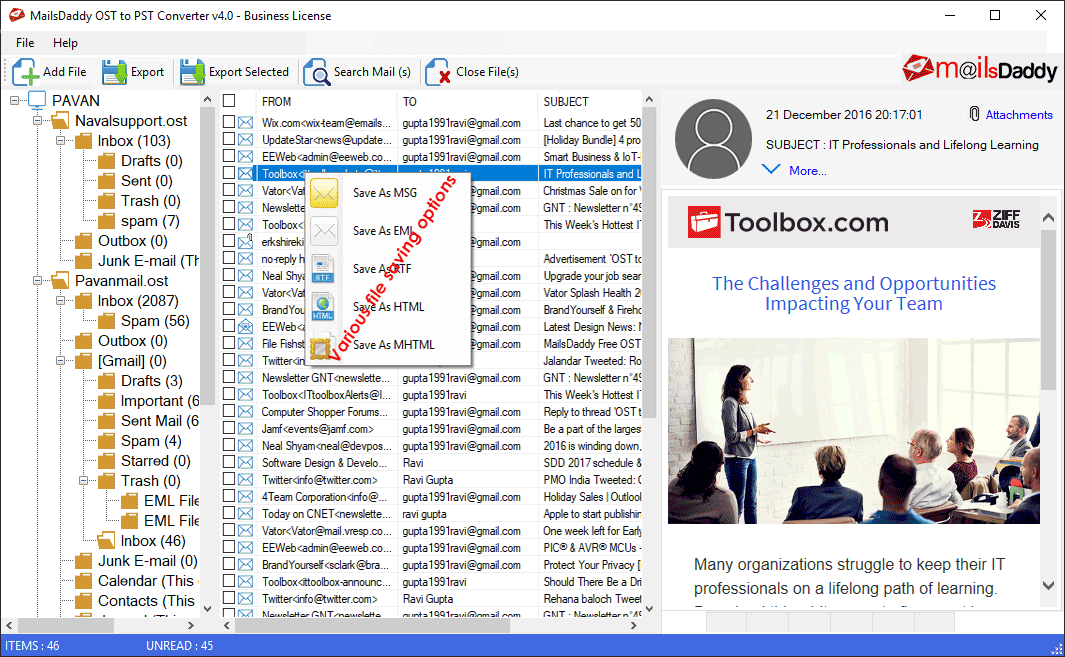Collapse the [Gmail] (0) node

pos(60,361)
